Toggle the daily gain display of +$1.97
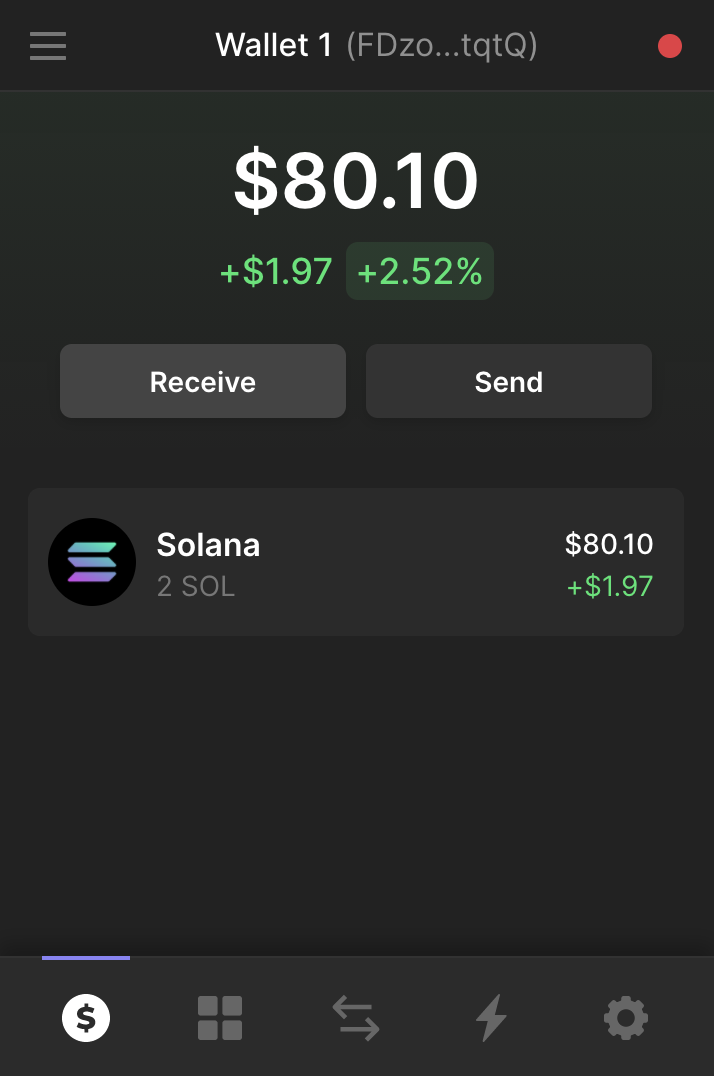The image size is (714, 1076). pos(275,270)
